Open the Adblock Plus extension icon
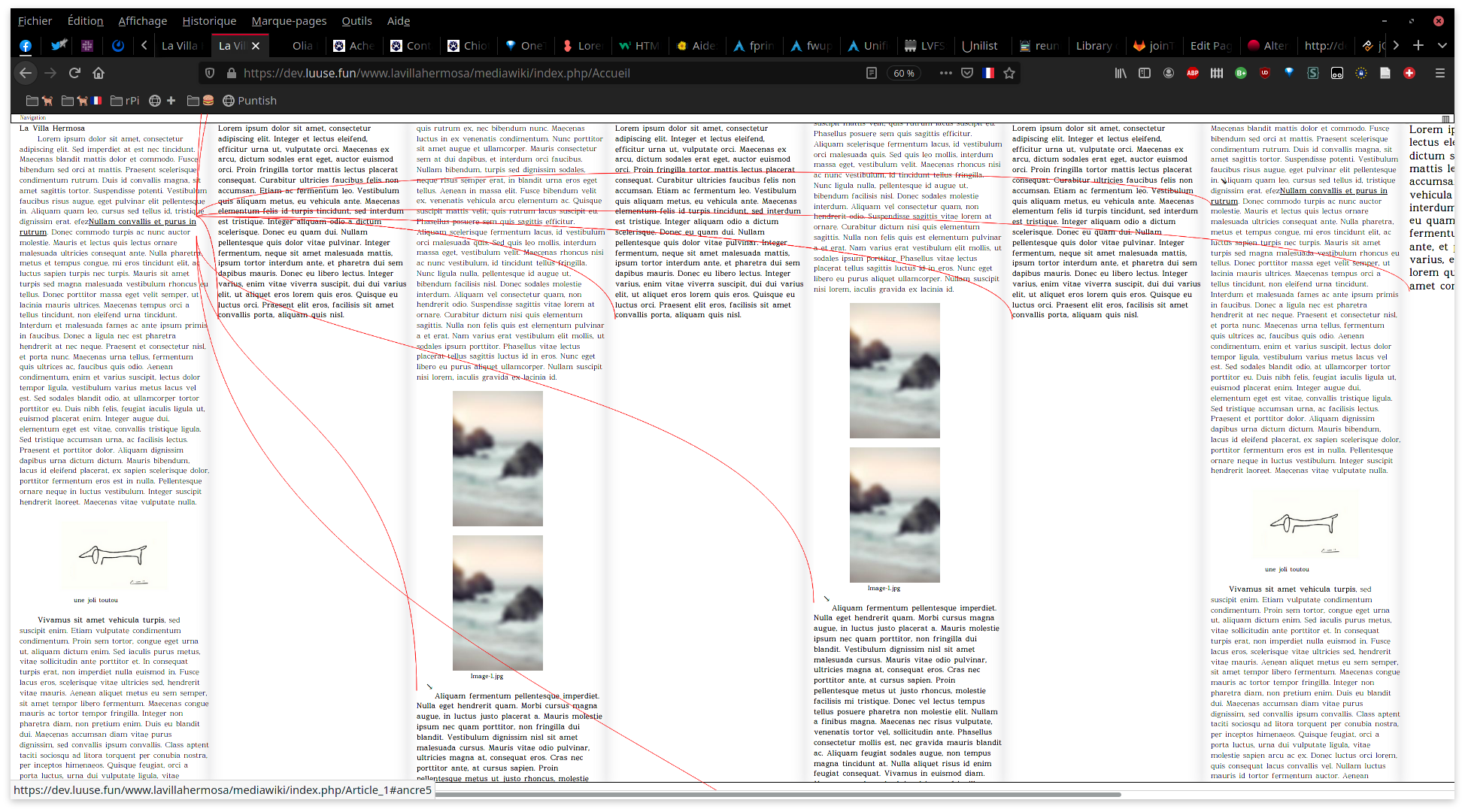 click(1193, 73)
